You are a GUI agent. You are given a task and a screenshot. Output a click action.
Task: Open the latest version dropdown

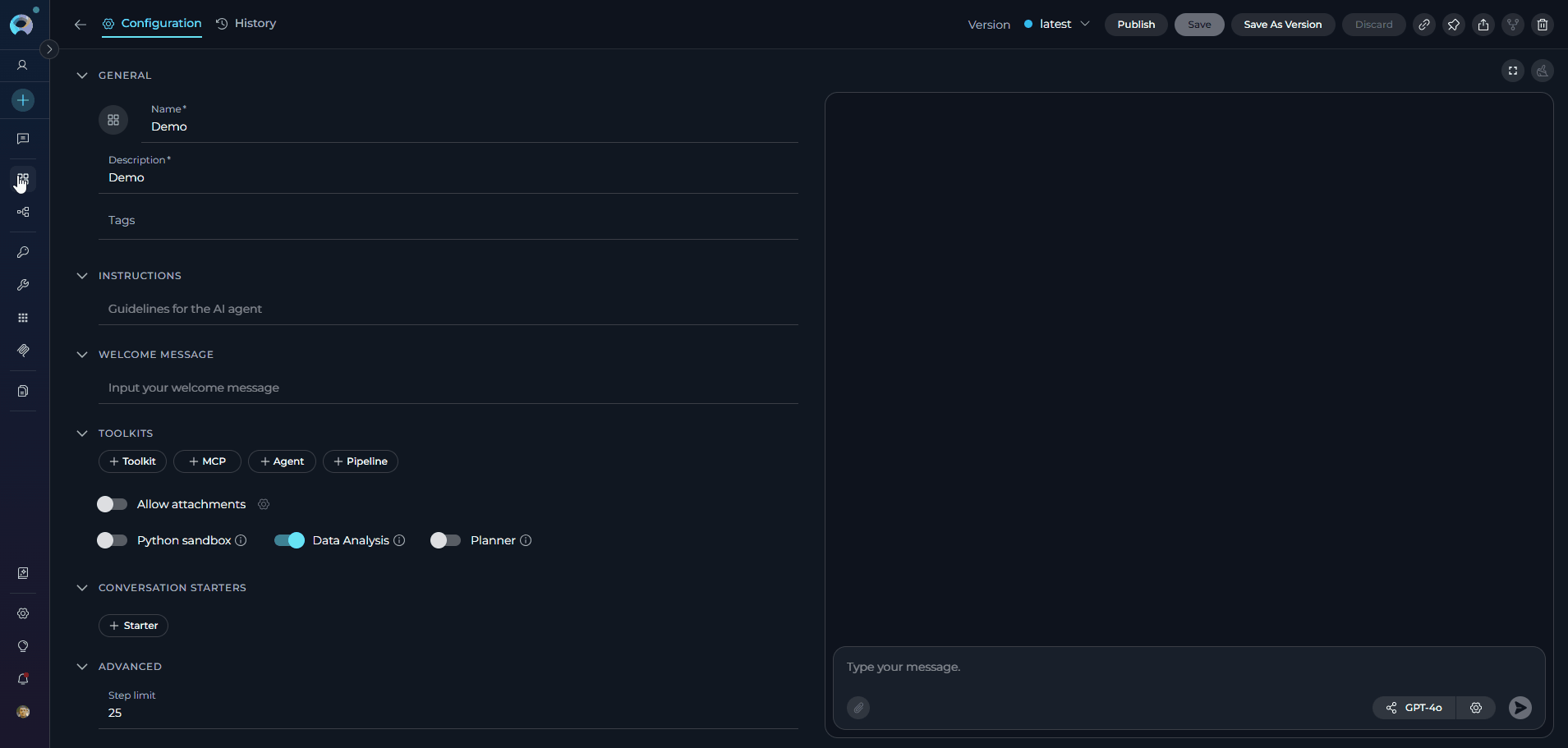[1057, 25]
